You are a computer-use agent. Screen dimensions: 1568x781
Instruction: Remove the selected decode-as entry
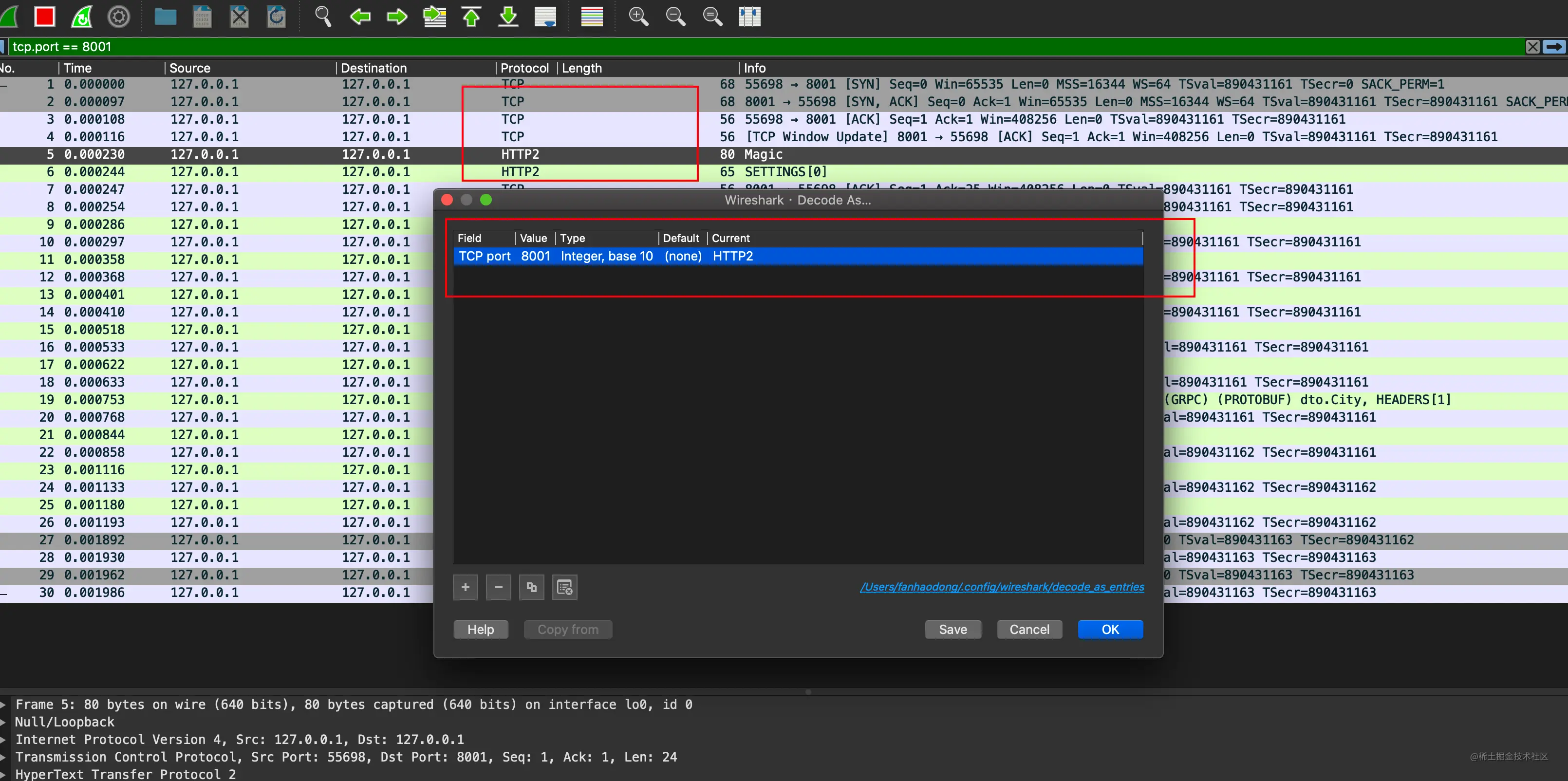[499, 587]
